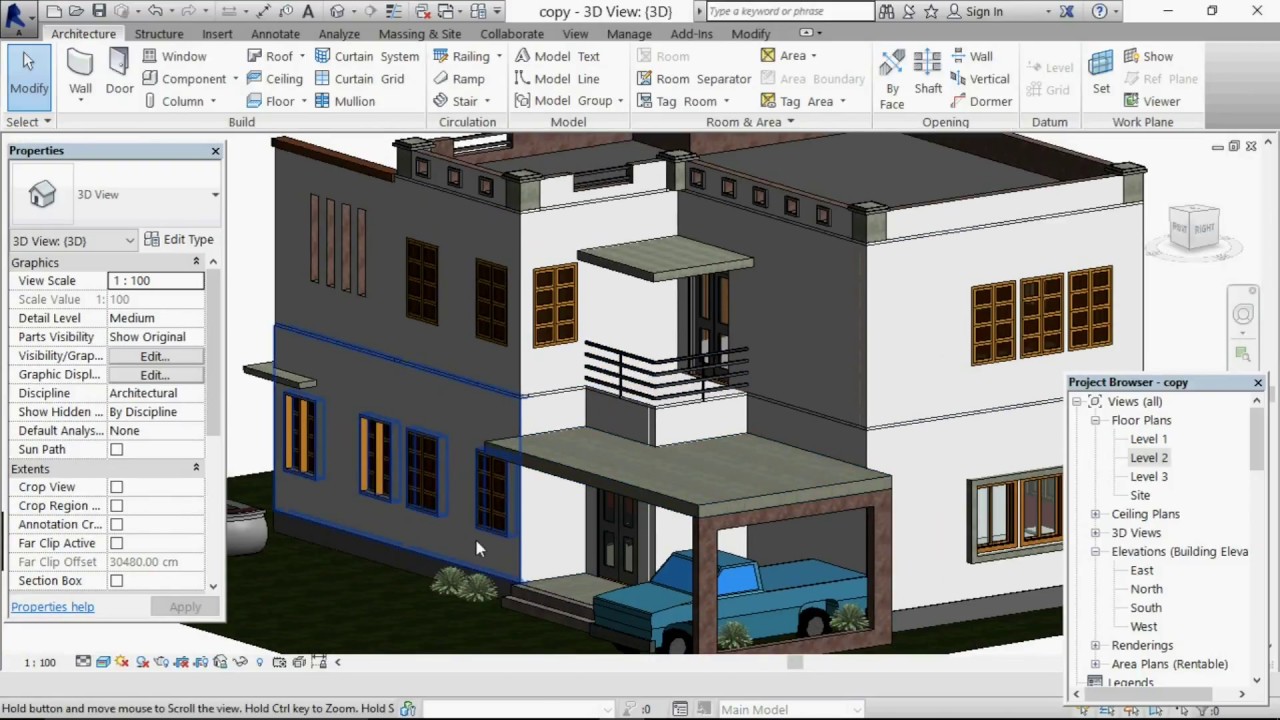Screen dimensions: 1280x720
Task: Click the Reveal Hidden Elements lightbulb icon
Action: tap(260, 662)
